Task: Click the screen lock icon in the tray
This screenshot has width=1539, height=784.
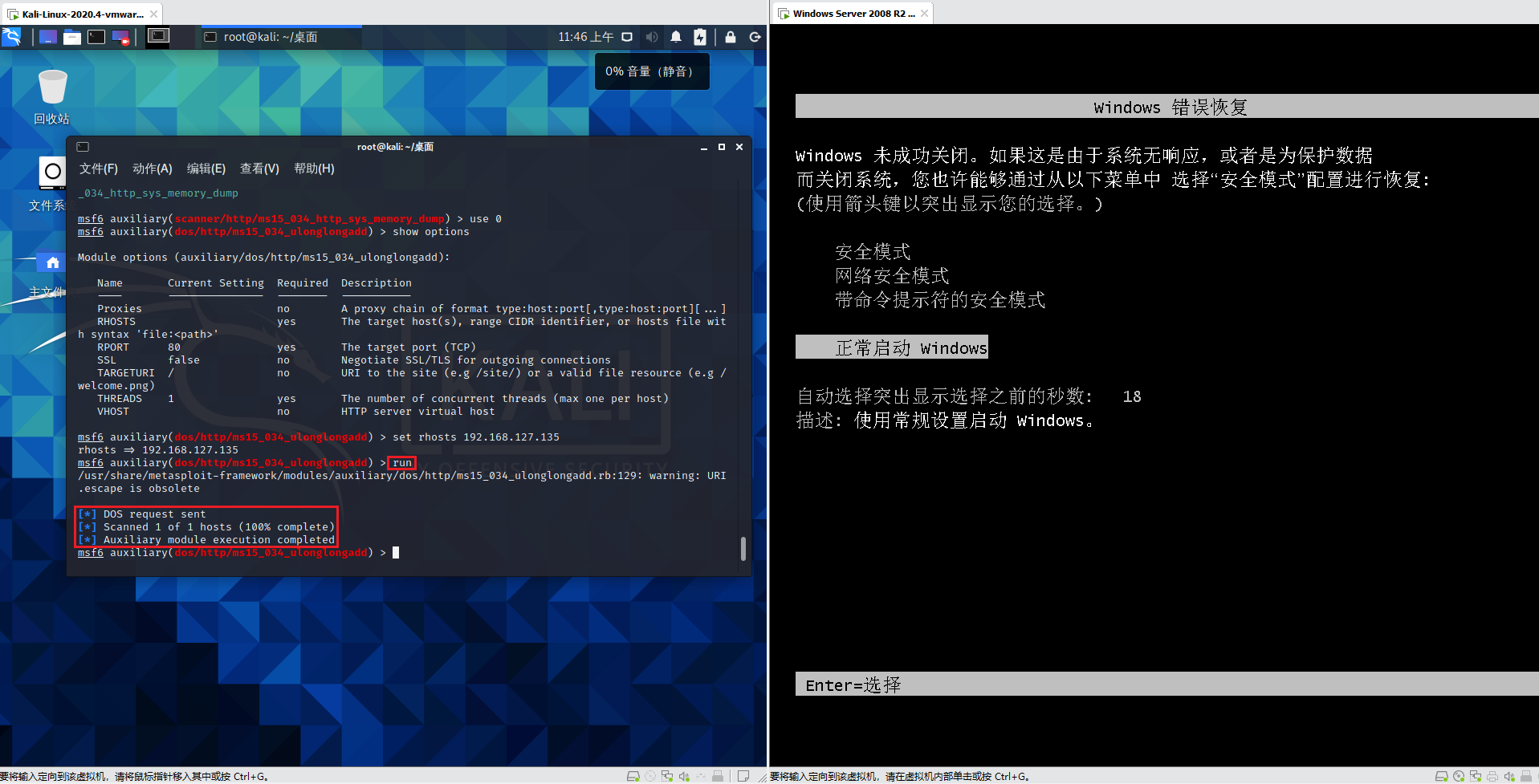Action: click(731, 36)
